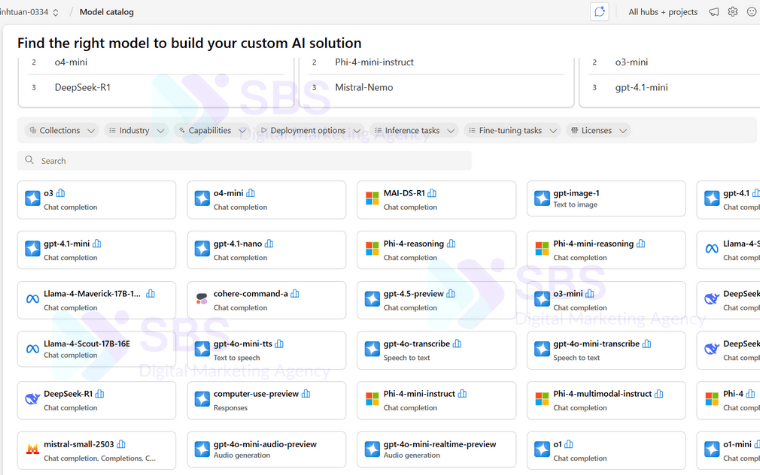Click the benchmark icon next to Phi-4-multimodal-instruct
This screenshot has width=760, height=475.
[659, 394]
